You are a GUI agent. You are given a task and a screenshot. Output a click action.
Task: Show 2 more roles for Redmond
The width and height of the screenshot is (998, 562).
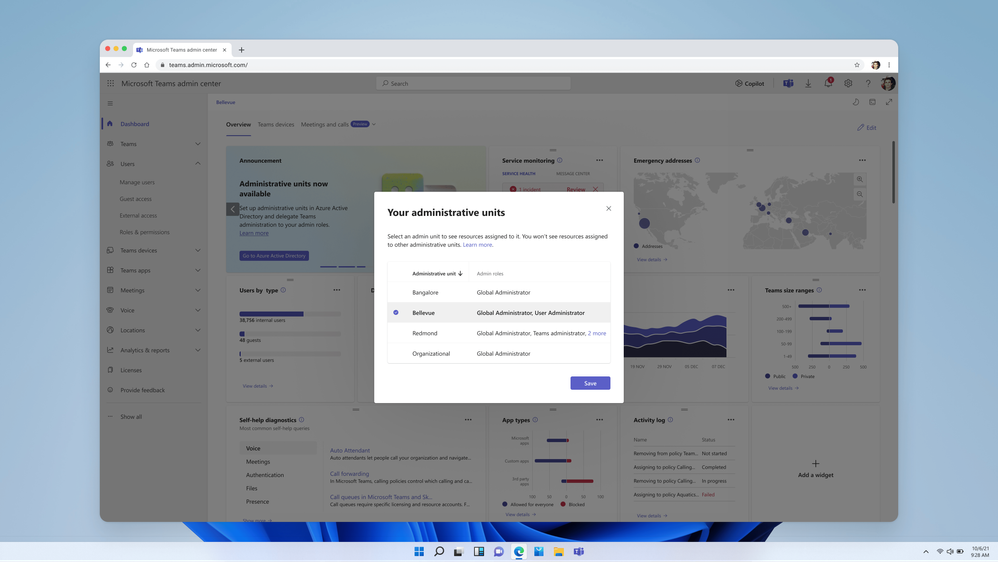597,333
